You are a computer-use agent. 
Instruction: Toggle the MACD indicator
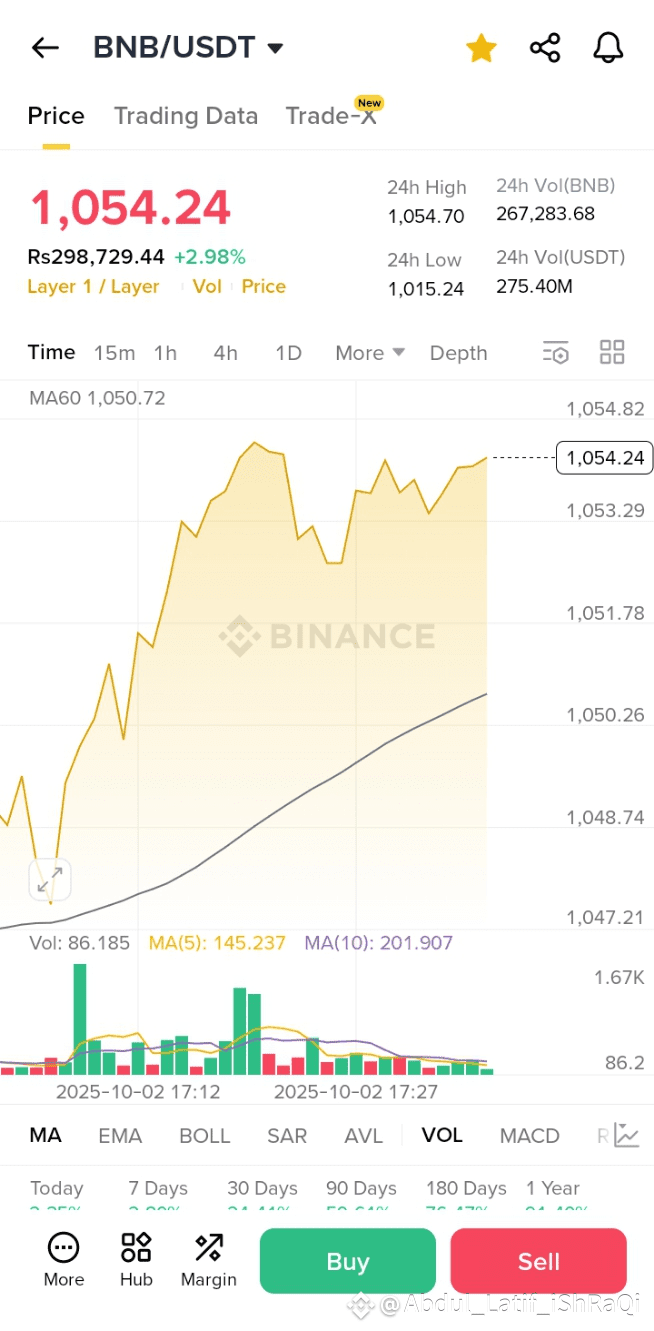click(529, 1136)
